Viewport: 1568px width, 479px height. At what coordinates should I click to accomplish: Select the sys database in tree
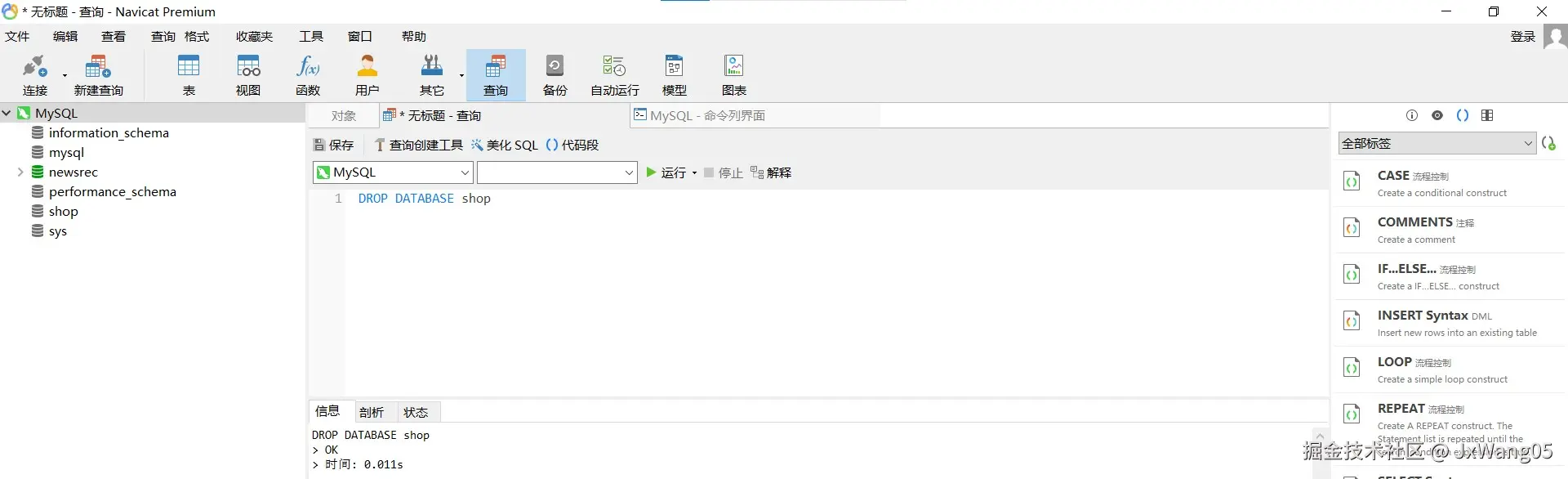(x=57, y=231)
